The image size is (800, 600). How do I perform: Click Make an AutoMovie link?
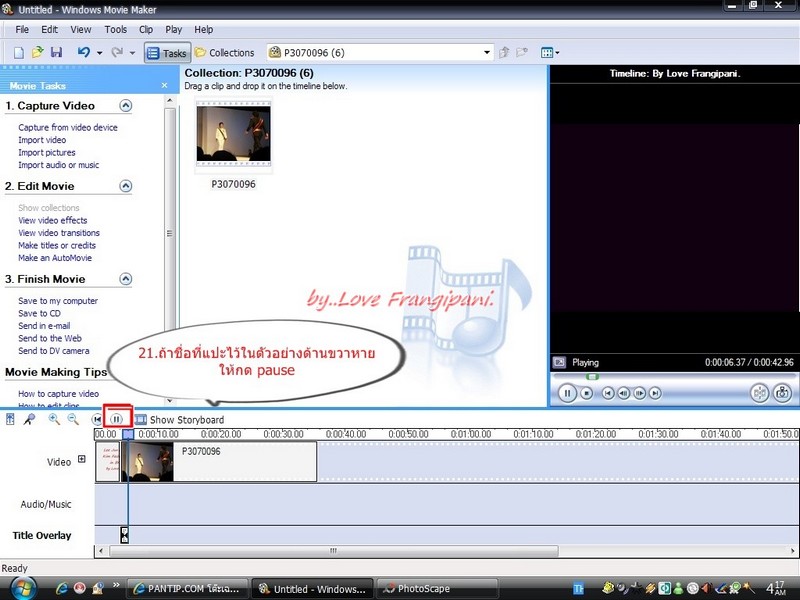55,258
